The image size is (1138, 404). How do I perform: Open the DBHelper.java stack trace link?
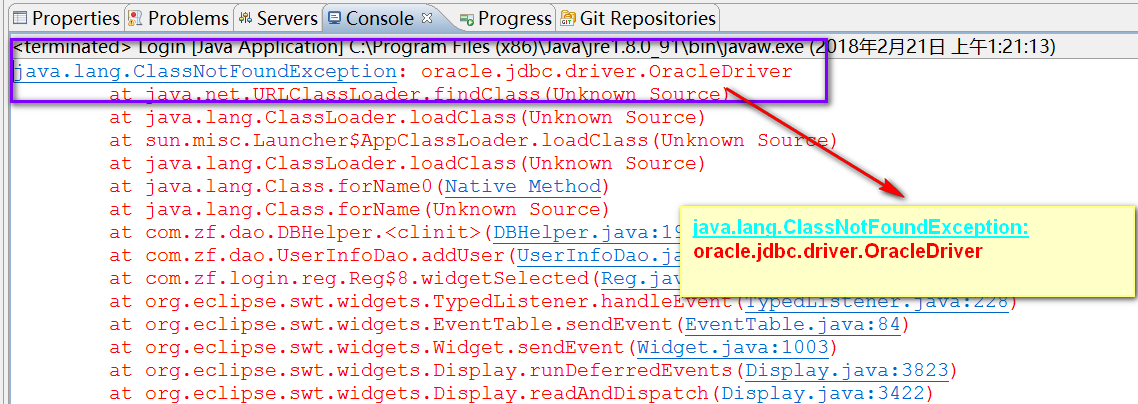click(x=585, y=233)
